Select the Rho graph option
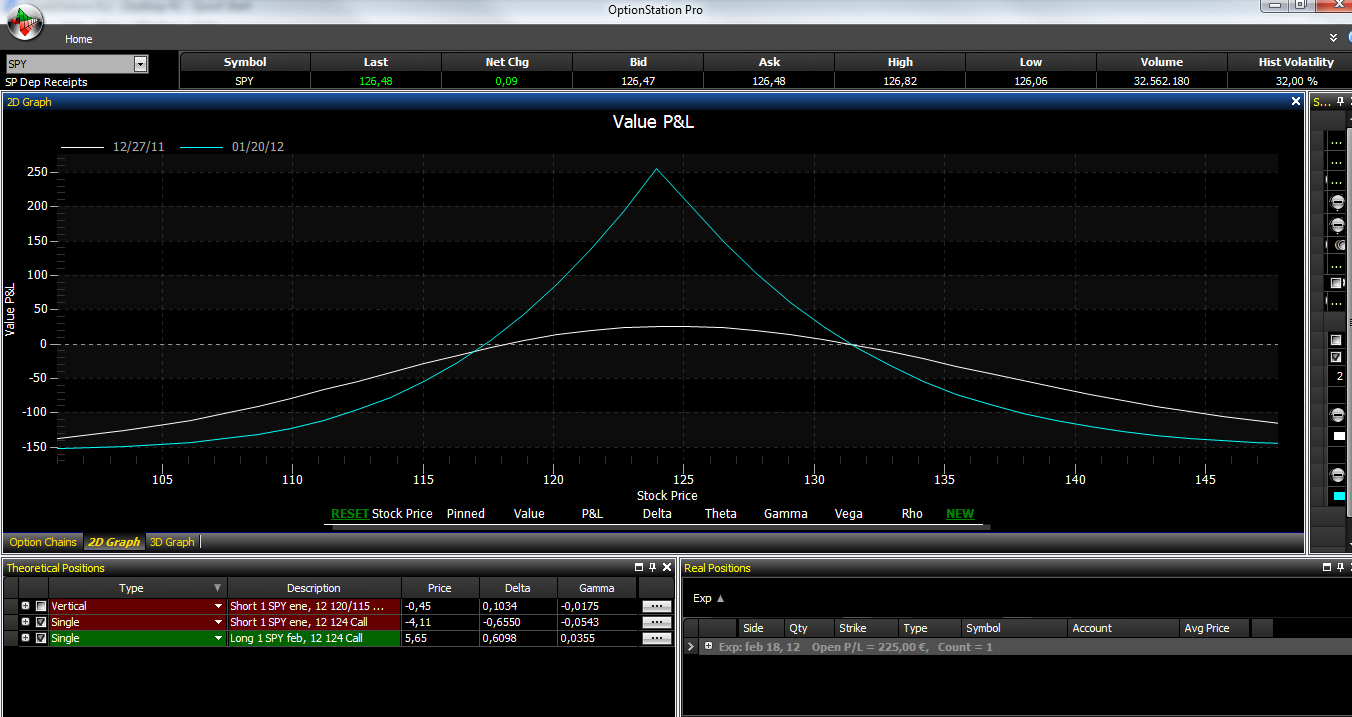 [x=912, y=514]
